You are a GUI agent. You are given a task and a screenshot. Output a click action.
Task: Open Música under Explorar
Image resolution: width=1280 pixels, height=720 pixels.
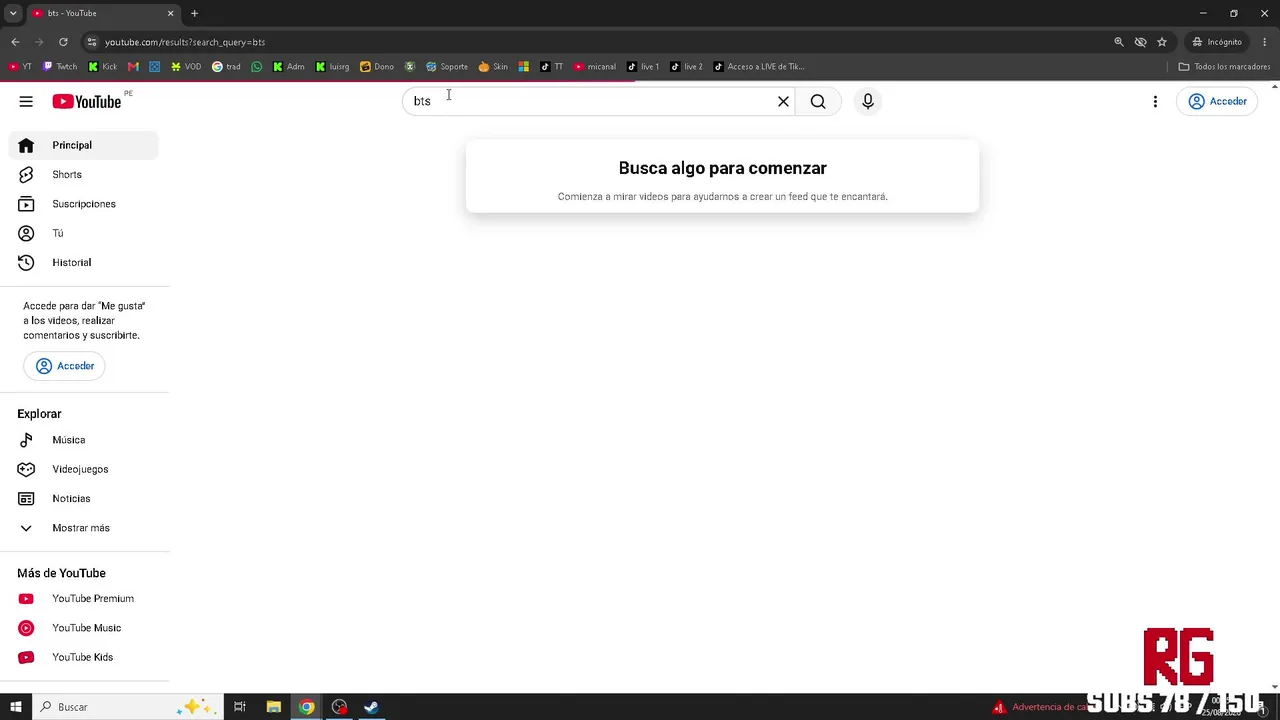[84, 440]
